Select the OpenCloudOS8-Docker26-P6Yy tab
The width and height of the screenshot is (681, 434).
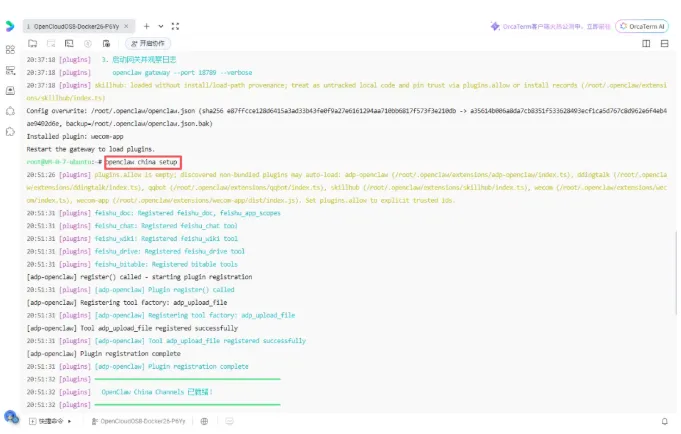[79, 27]
